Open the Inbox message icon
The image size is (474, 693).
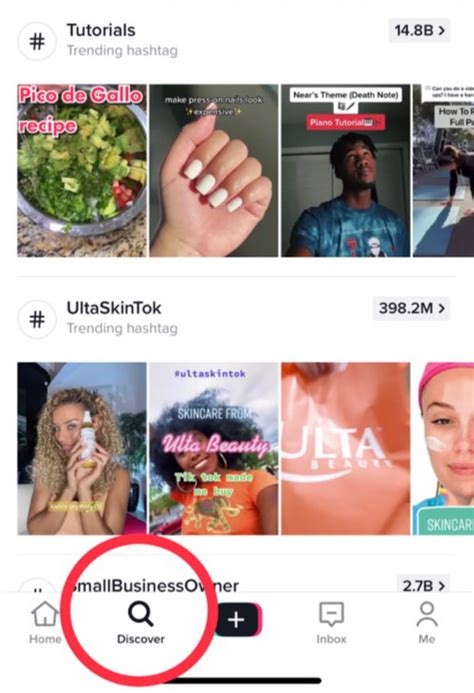tap(331, 614)
